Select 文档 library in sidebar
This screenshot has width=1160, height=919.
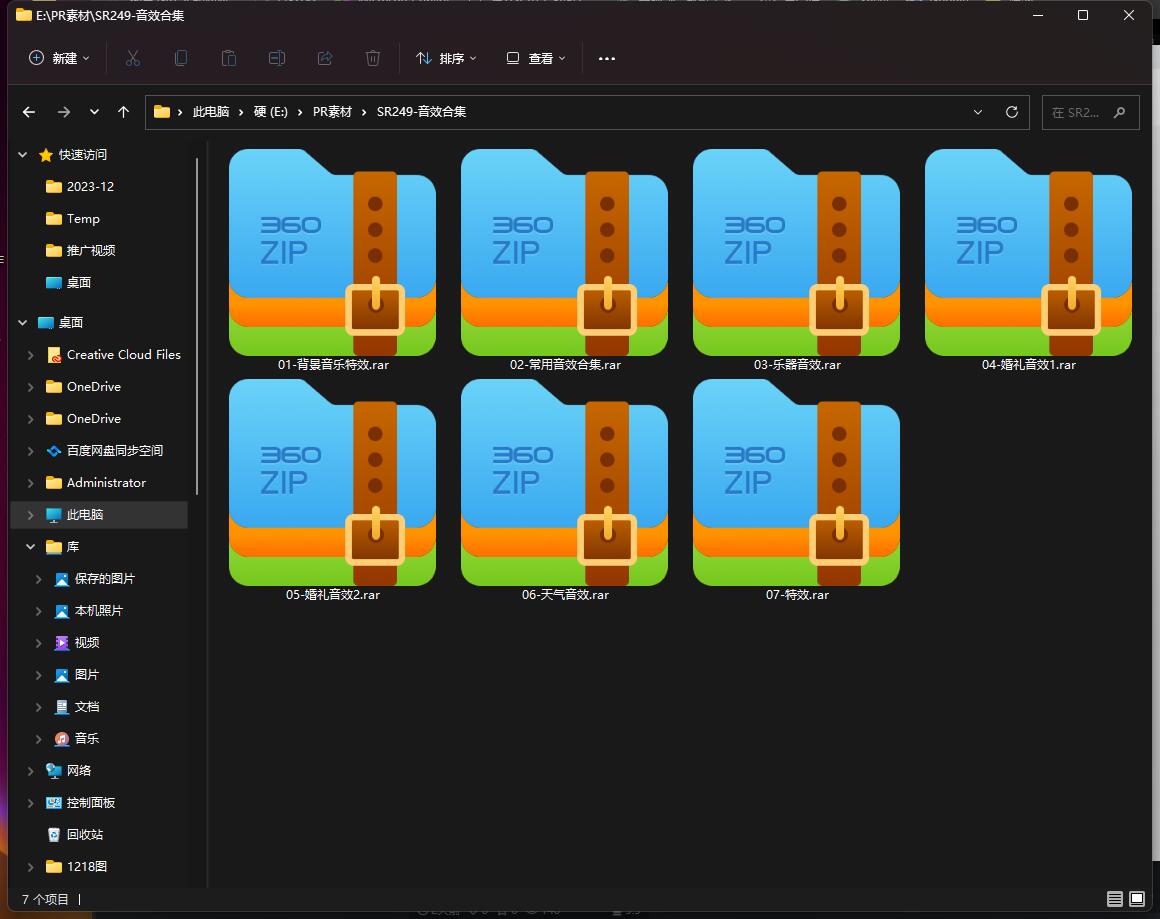pyautogui.click(x=76, y=707)
